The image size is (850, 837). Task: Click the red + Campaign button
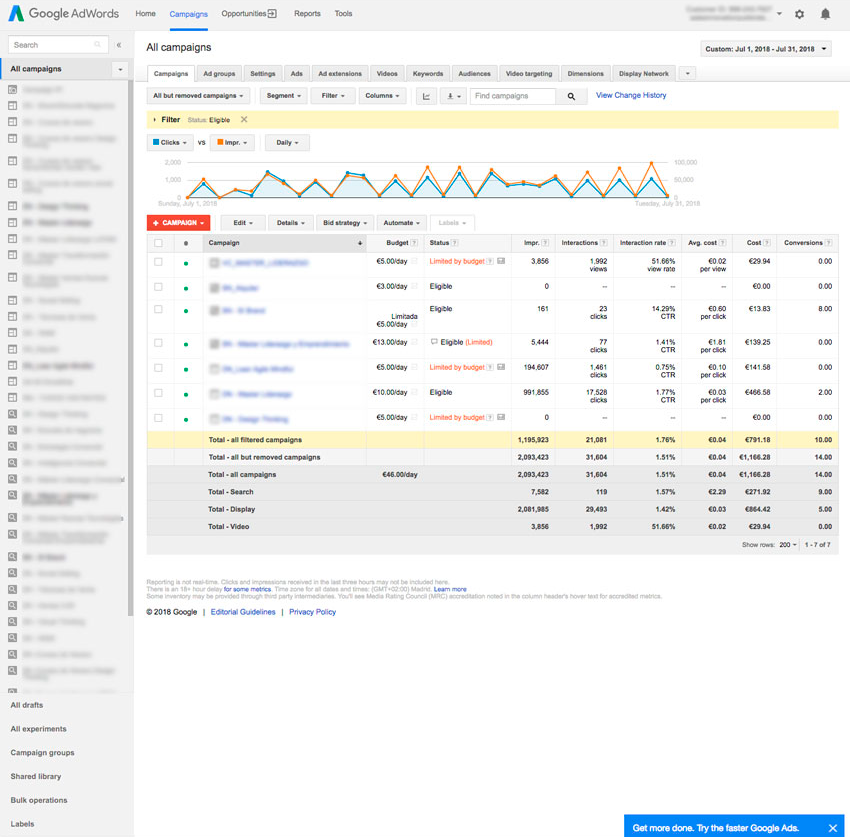tap(178, 223)
